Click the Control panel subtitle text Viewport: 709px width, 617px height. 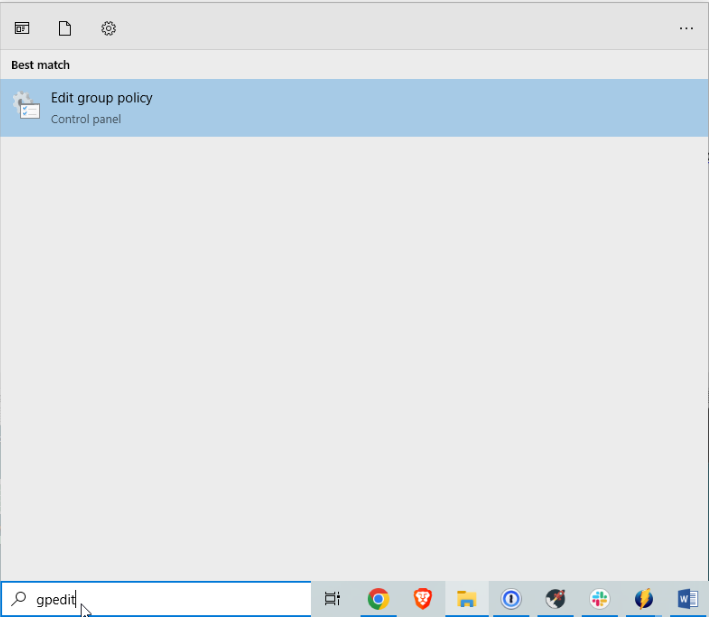click(86, 119)
